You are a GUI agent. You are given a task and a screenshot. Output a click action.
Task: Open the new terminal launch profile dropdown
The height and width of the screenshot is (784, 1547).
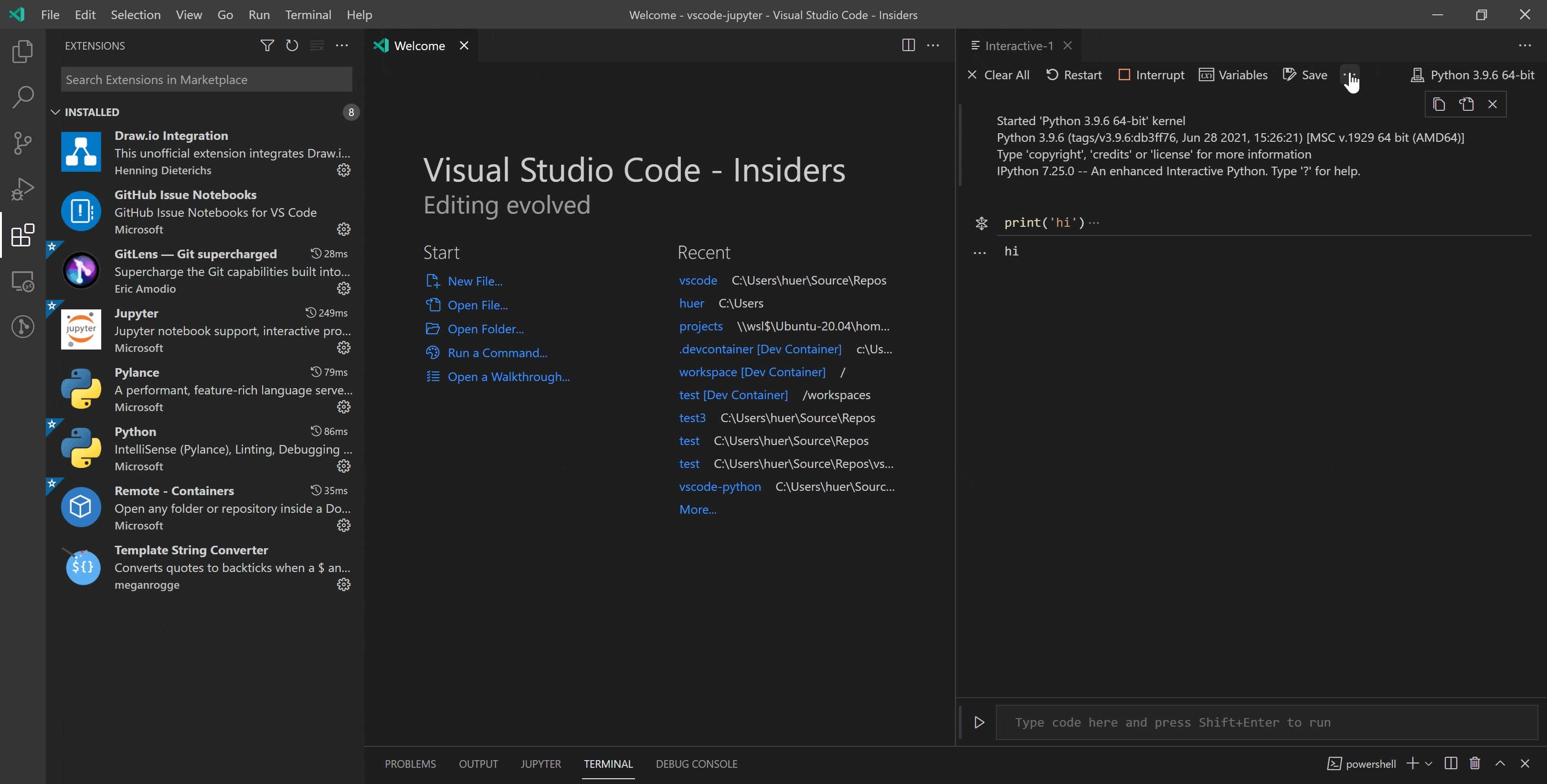(x=1429, y=763)
